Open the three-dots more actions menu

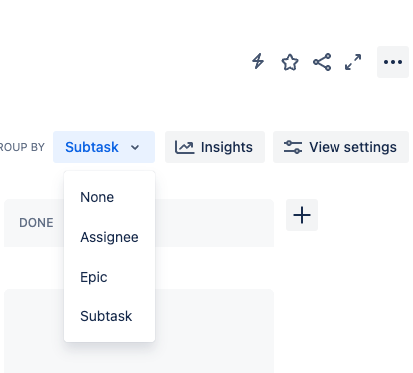(393, 62)
